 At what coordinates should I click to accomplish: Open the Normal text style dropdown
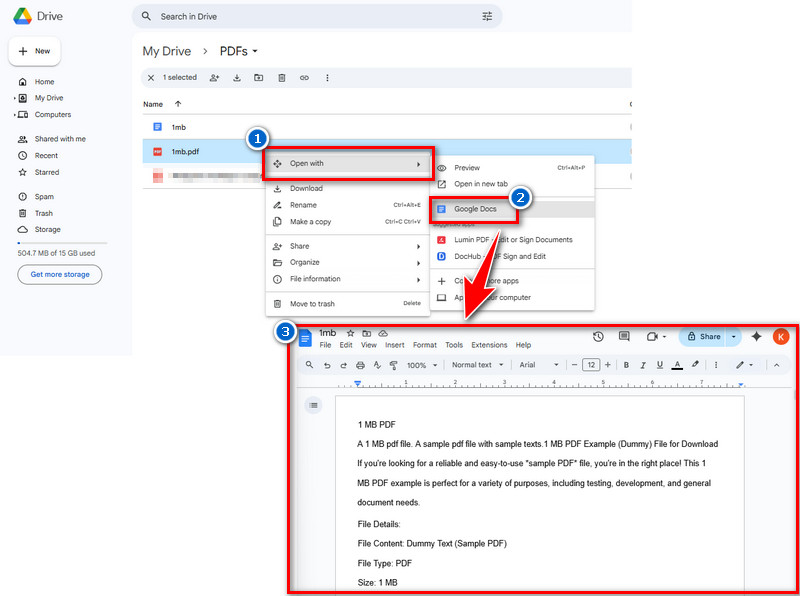pos(478,365)
